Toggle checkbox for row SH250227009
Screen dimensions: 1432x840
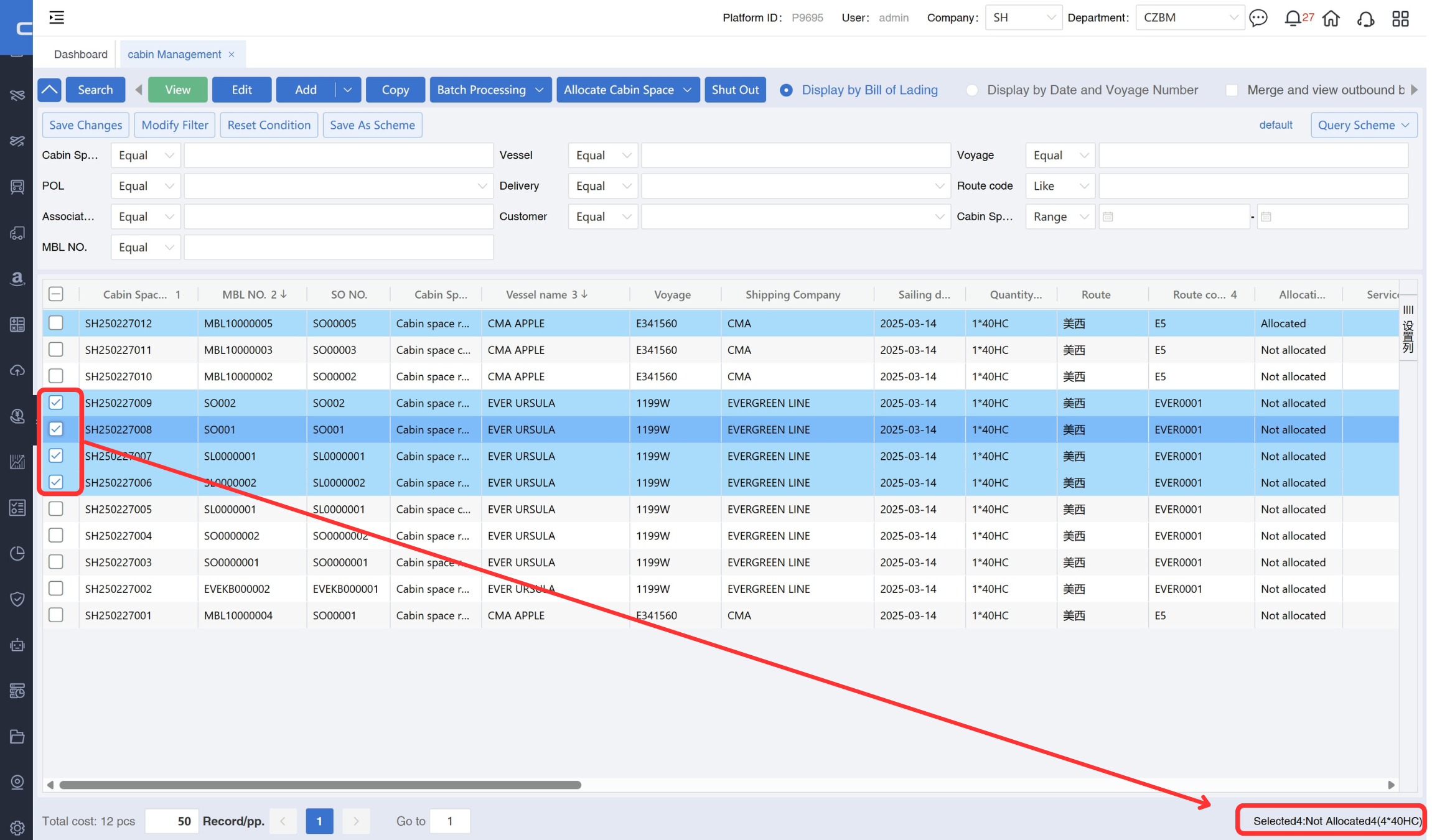(x=57, y=402)
